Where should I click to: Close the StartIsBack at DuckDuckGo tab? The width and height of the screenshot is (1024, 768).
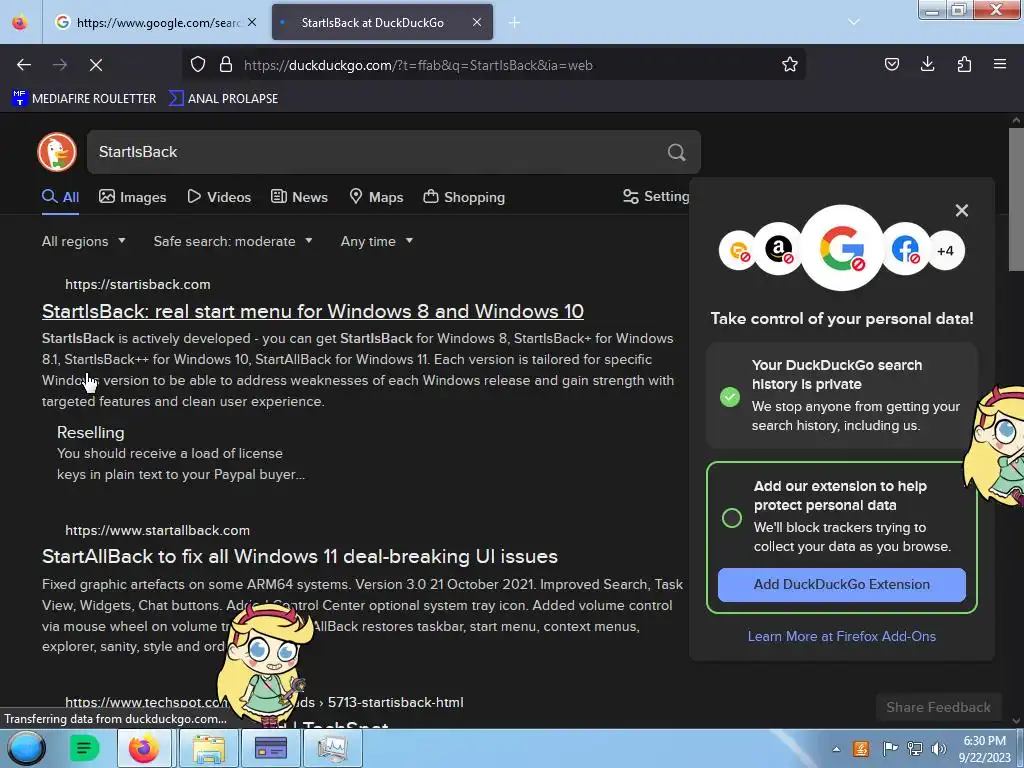point(477,22)
